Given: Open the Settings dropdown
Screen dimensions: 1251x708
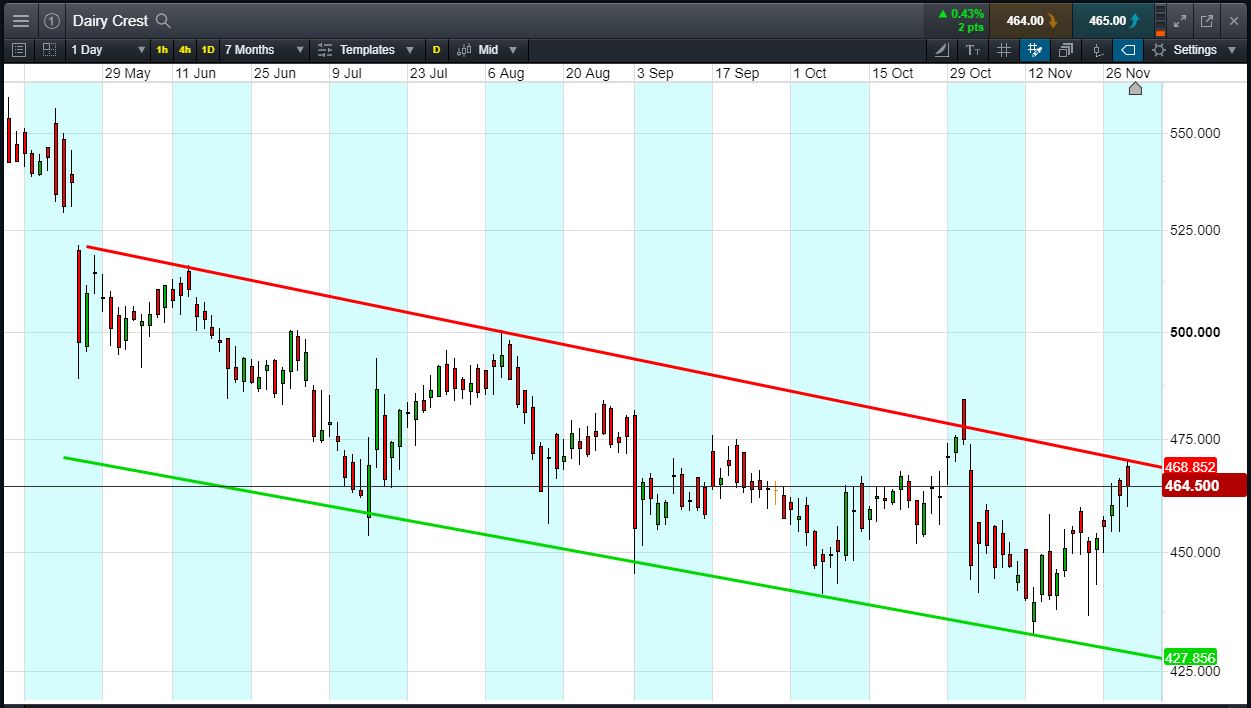Looking at the screenshot, I should (x=1193, y=49).
